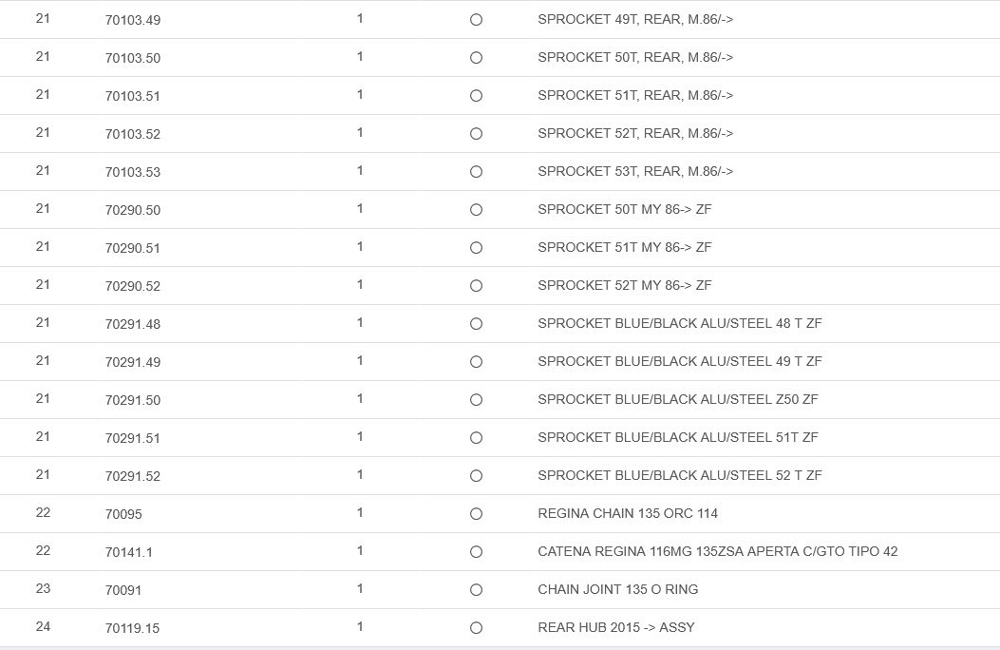Click the CATENA REGINA 116MG description
1000x650 pixels.
pyautogui.click(x=717, y=551)
